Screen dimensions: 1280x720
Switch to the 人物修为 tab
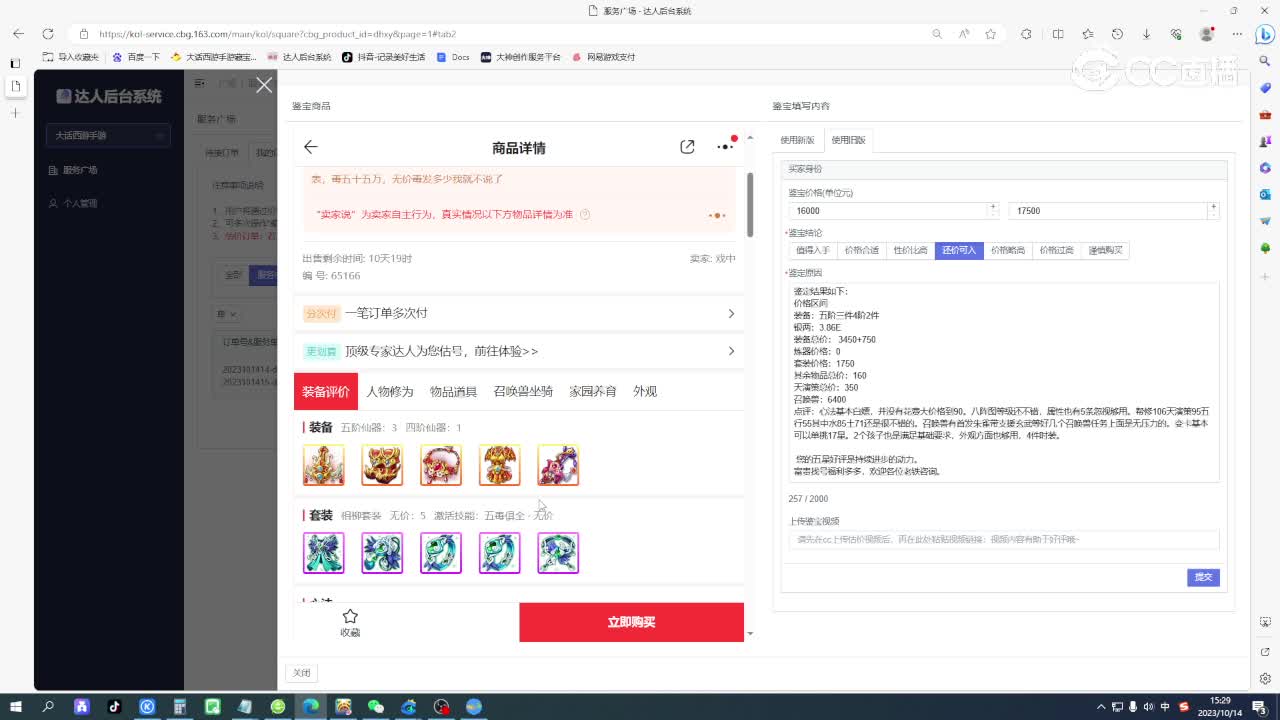coord(390,391)
